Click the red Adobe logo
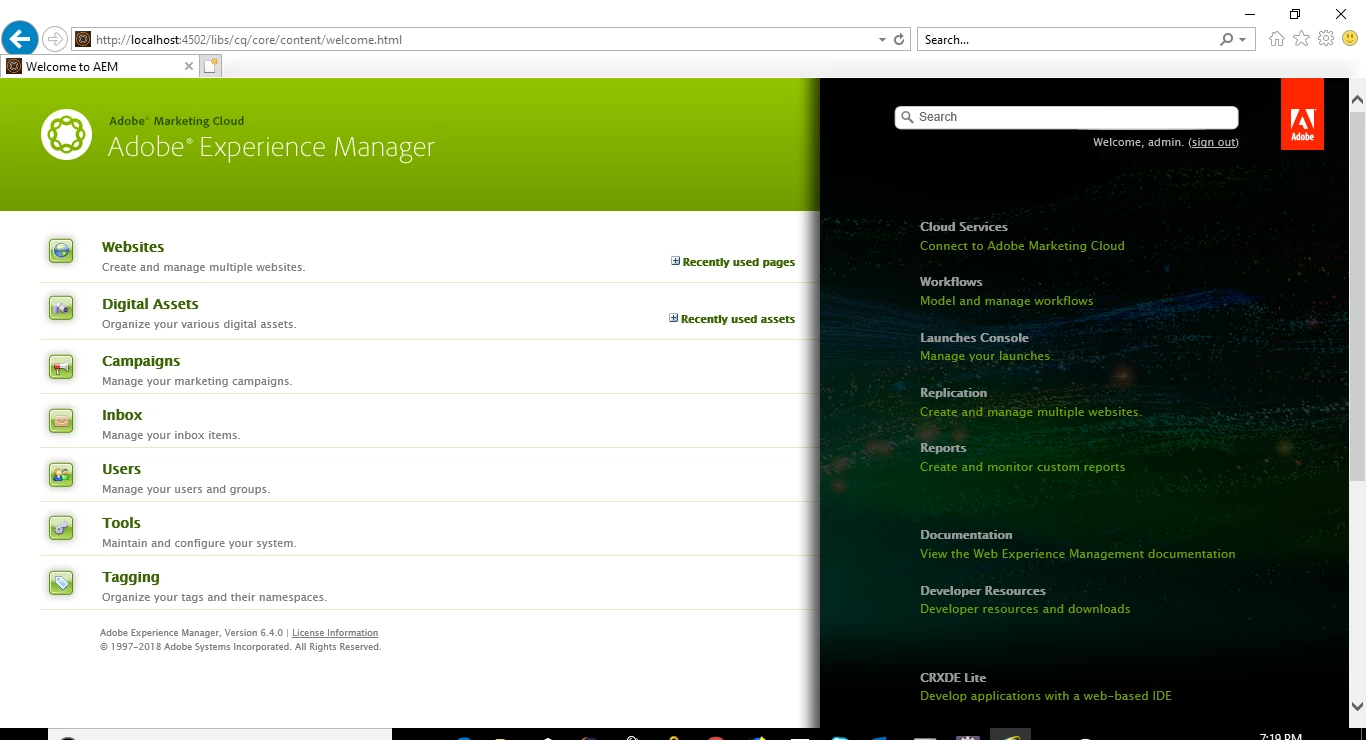This screenshot has height=740, width=1366. pyautogui.click(x=1302, y=115)
